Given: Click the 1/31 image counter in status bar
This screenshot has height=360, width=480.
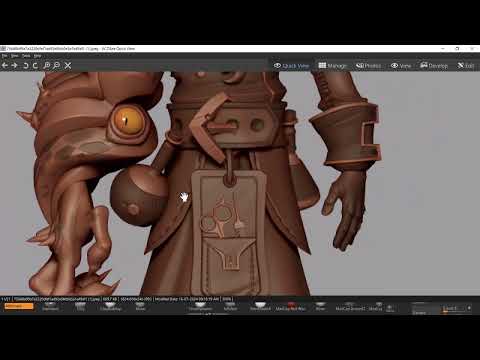Looking at the screenshot, I should point(6,299).
